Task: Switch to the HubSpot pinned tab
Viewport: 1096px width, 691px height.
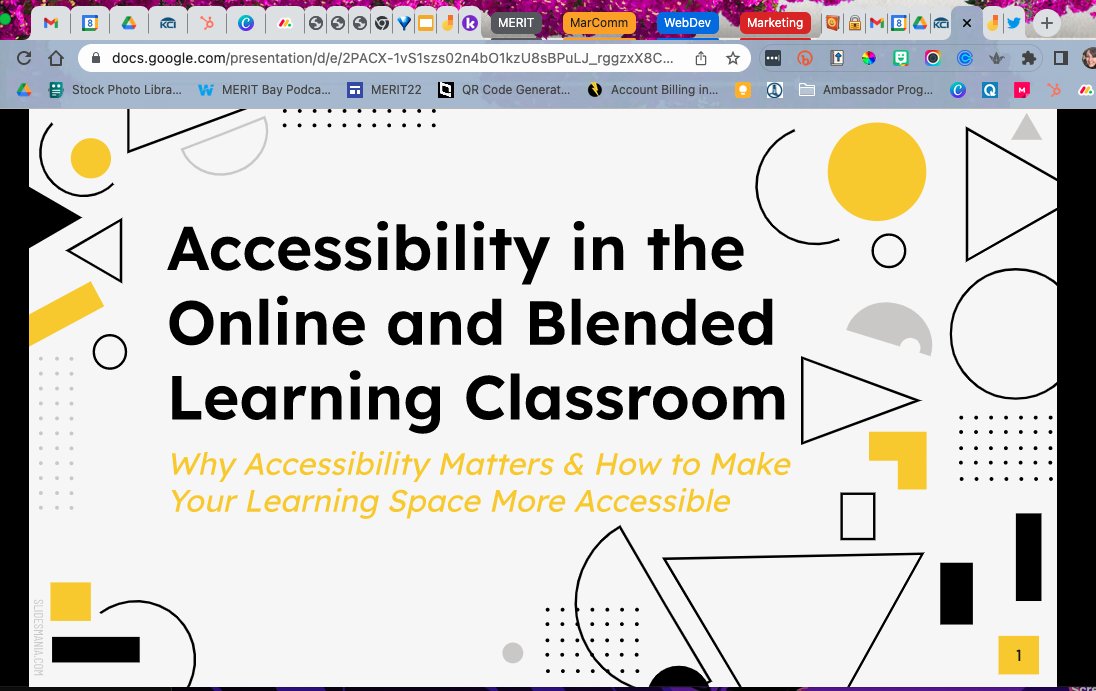Action: tap(206, 23)
